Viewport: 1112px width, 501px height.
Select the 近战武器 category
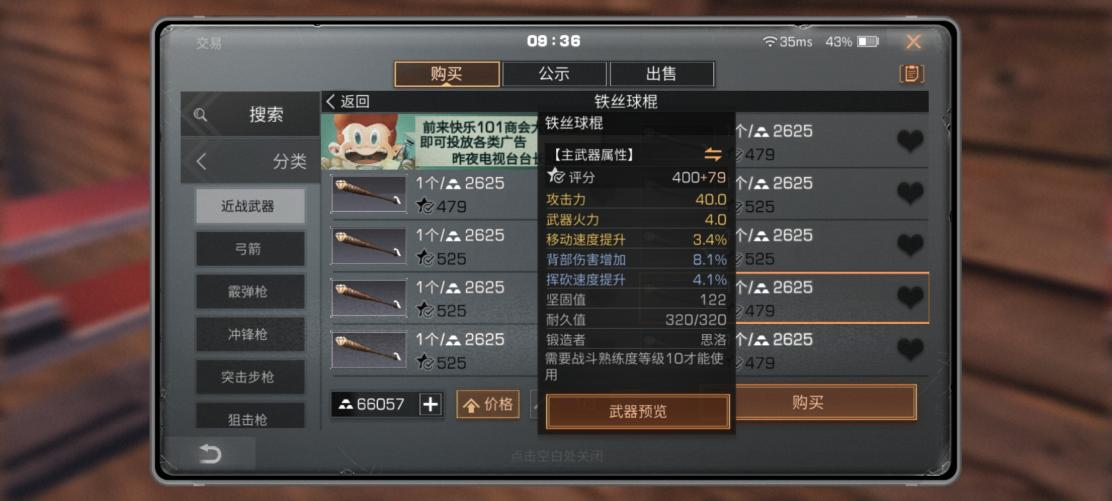tap(250, 207)
